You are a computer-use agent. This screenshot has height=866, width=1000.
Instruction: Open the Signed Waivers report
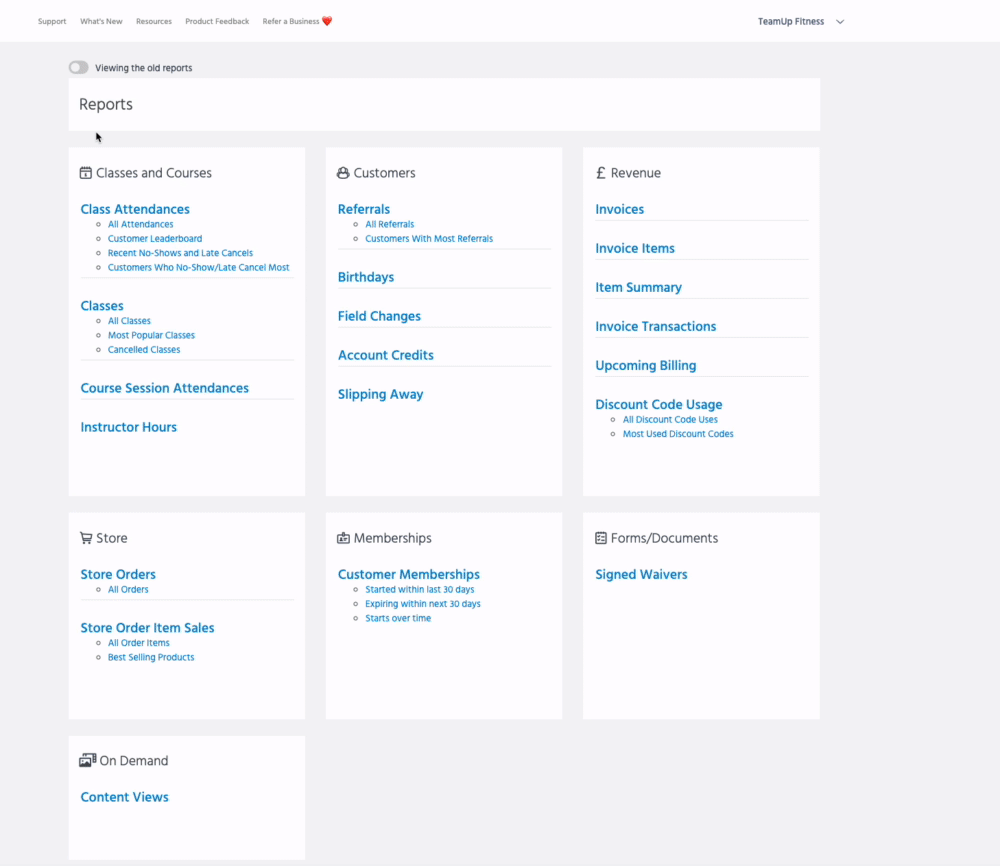(641, 574)
